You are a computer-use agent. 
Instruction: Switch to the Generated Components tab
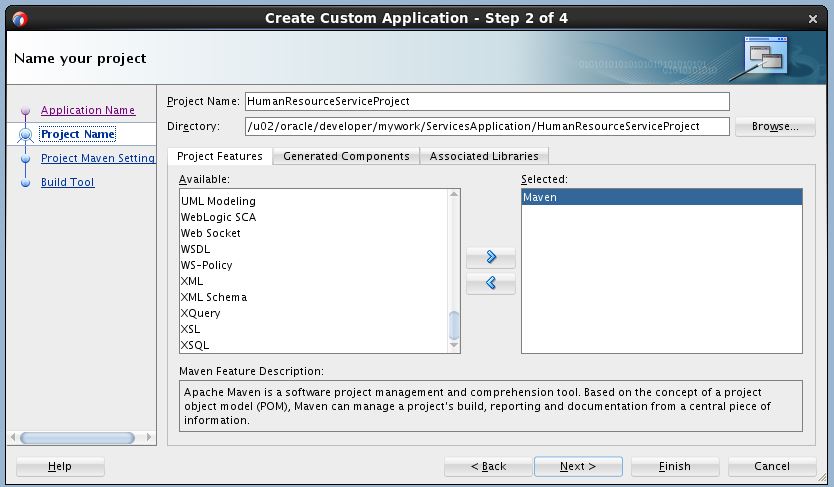click(346, 156)
